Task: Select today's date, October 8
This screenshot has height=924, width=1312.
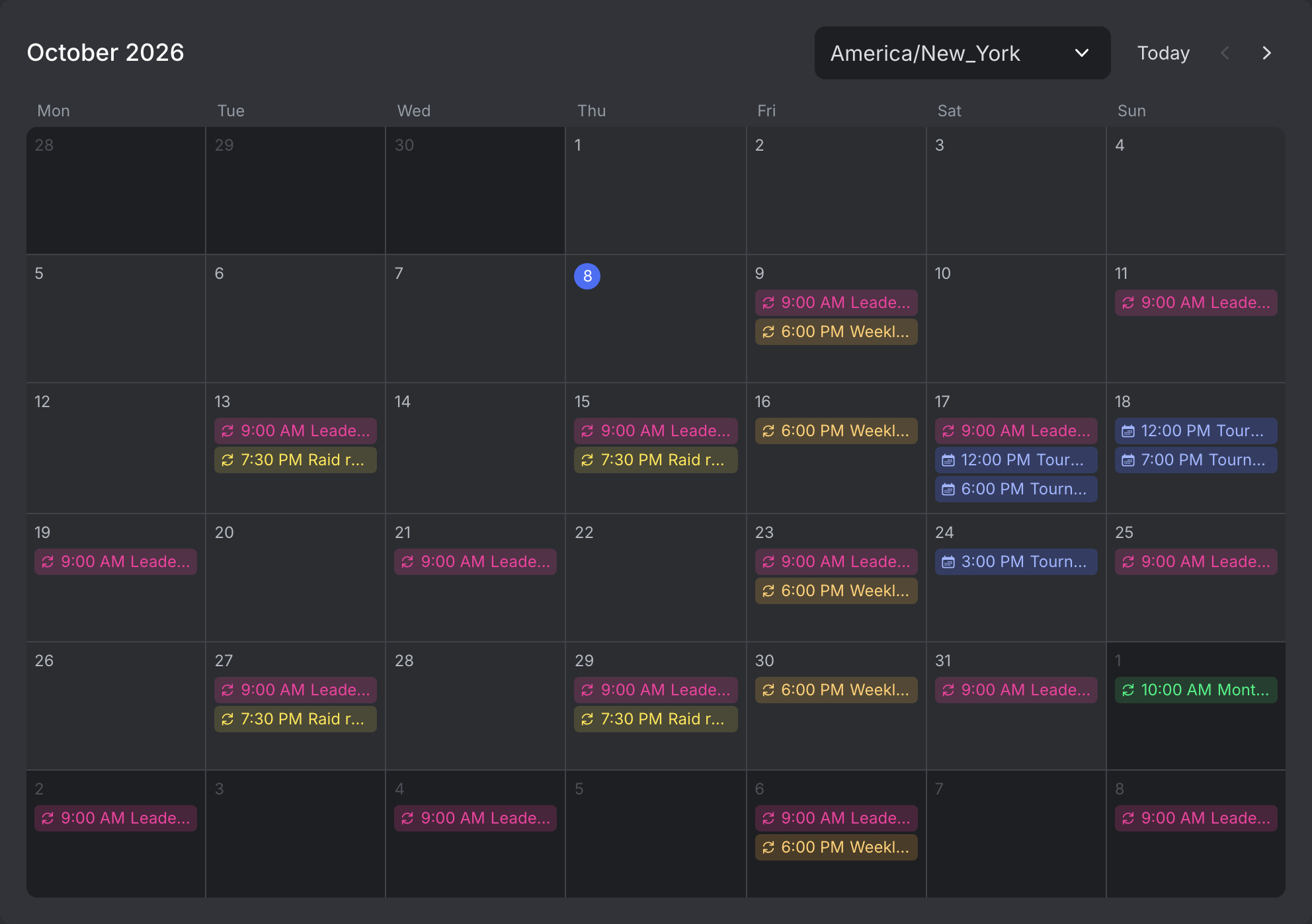Action: point(587,276)
